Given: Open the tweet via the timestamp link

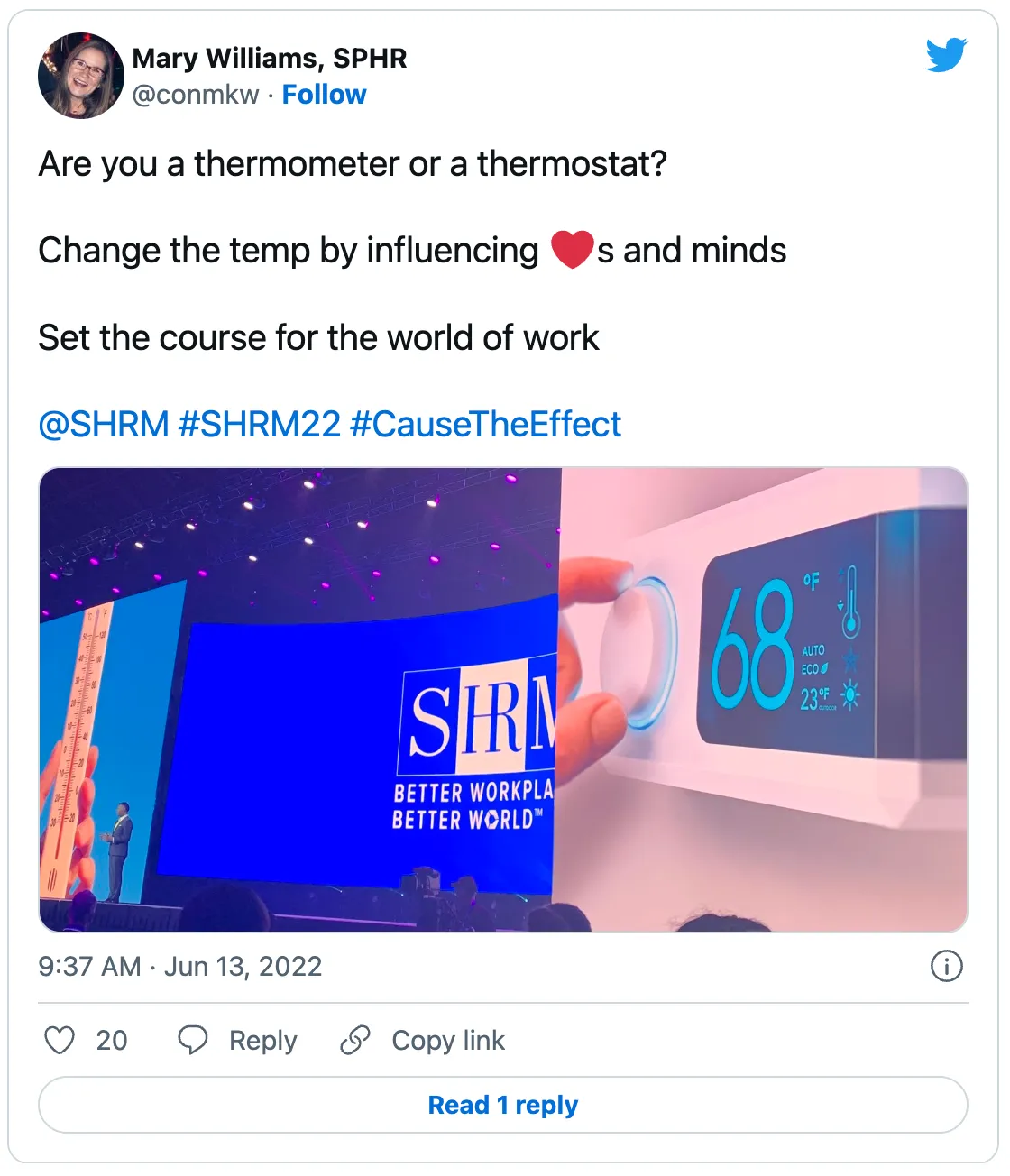Looking at the screenshot, I should click(178, 966).
